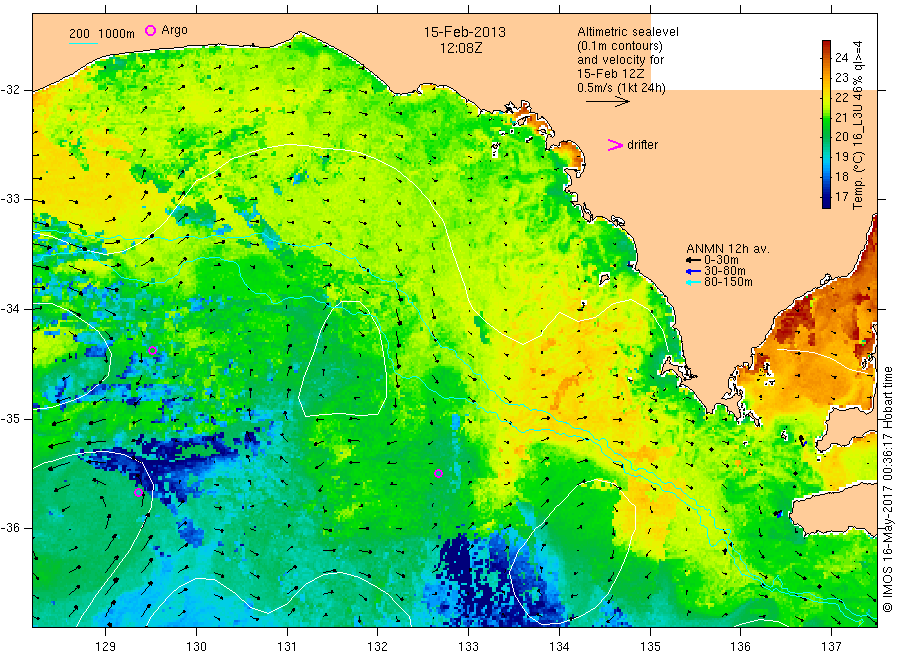Click the 131 longitude axis label
900x660 pixels.
[287, 647]
